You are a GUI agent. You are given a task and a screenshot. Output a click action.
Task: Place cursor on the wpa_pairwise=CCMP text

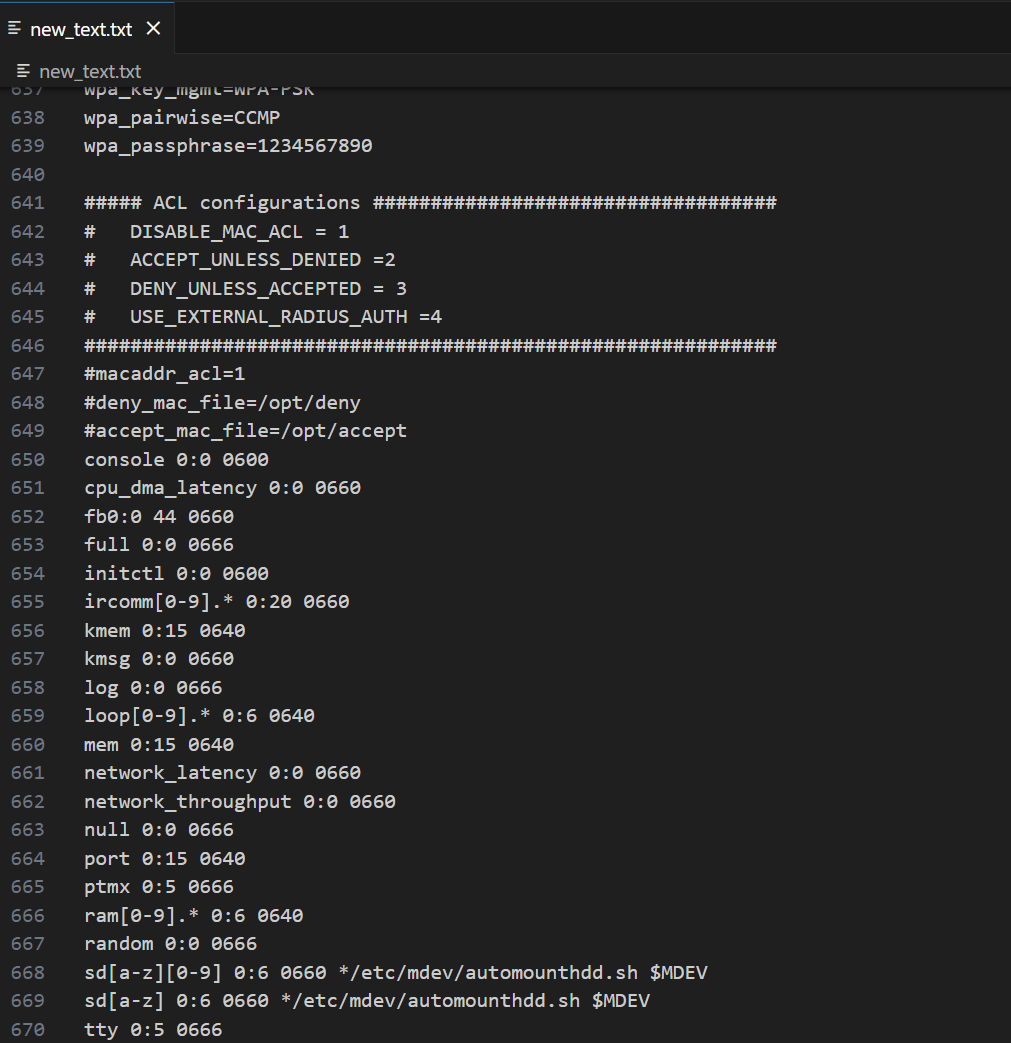(x=182, y=118)
